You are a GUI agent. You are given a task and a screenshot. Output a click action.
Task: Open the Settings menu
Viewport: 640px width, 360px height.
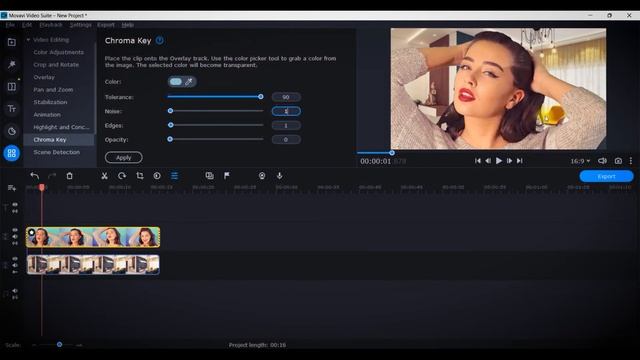(x=80, y=25)
